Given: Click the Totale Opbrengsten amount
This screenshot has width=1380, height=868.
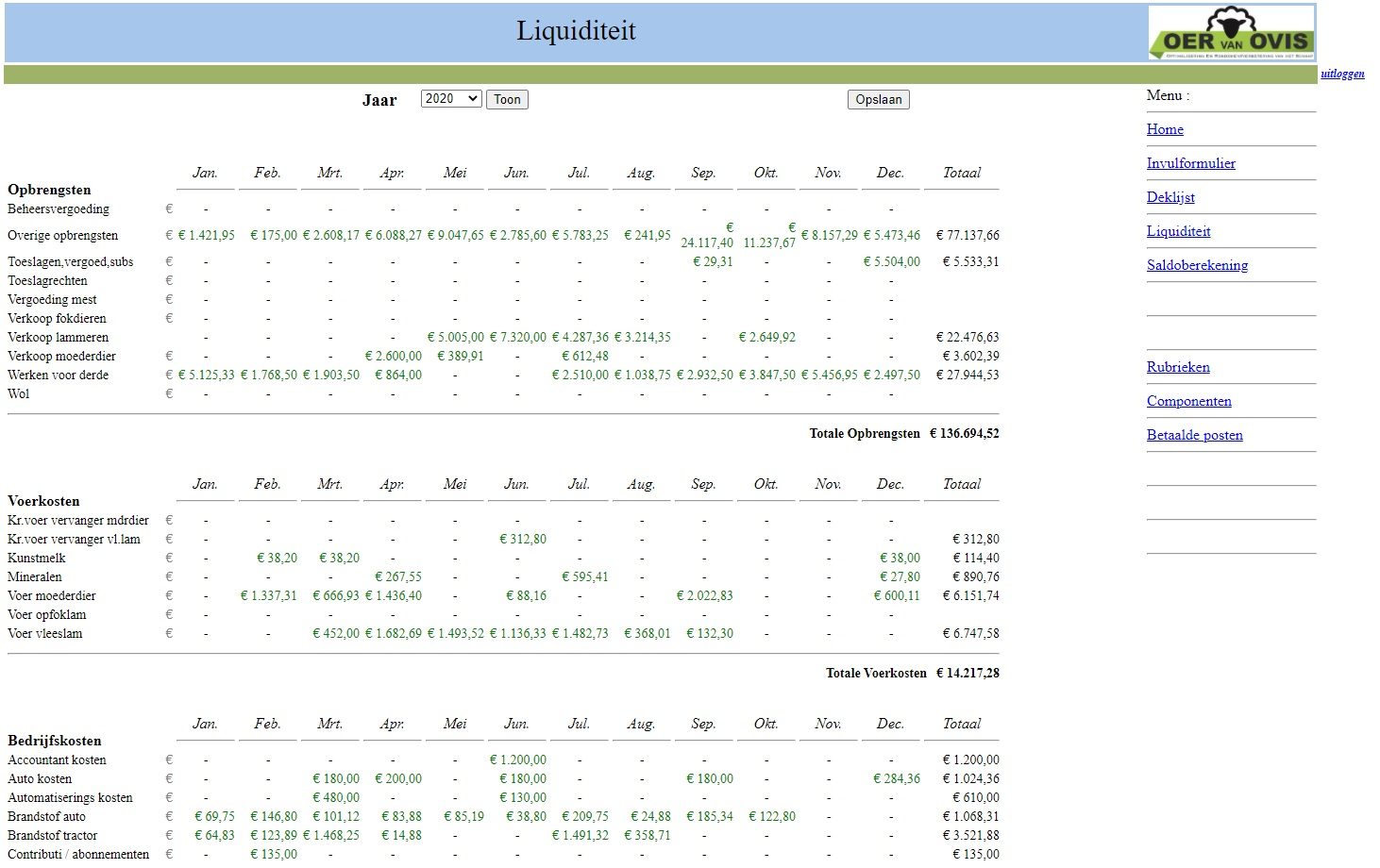Looking at the screenshot, I should click(x=964, y=434).
